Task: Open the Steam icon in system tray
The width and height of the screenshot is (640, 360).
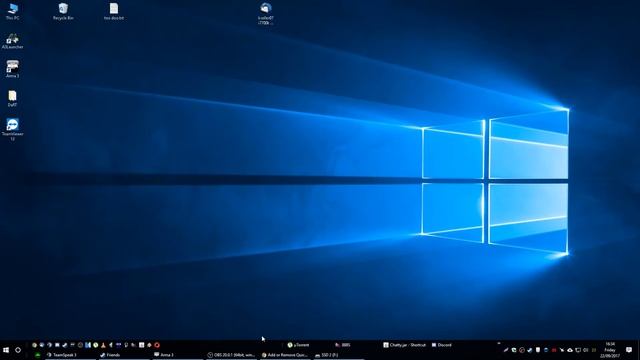Action: coord(530,350)
